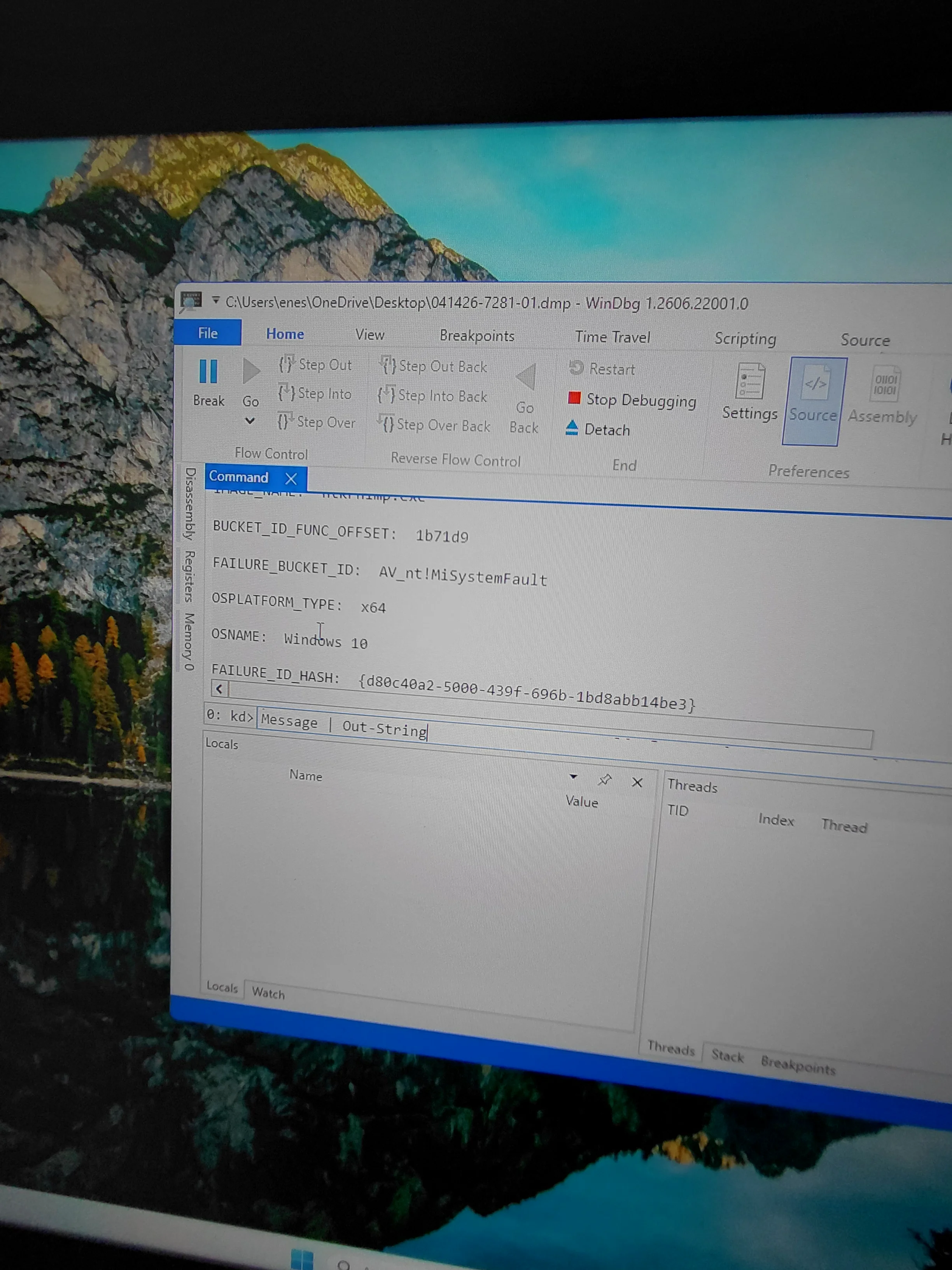Image resolution: width=952 pixels, height=1270 pixels.
Task: Show the Disassembly side panel
Action: 190,503
